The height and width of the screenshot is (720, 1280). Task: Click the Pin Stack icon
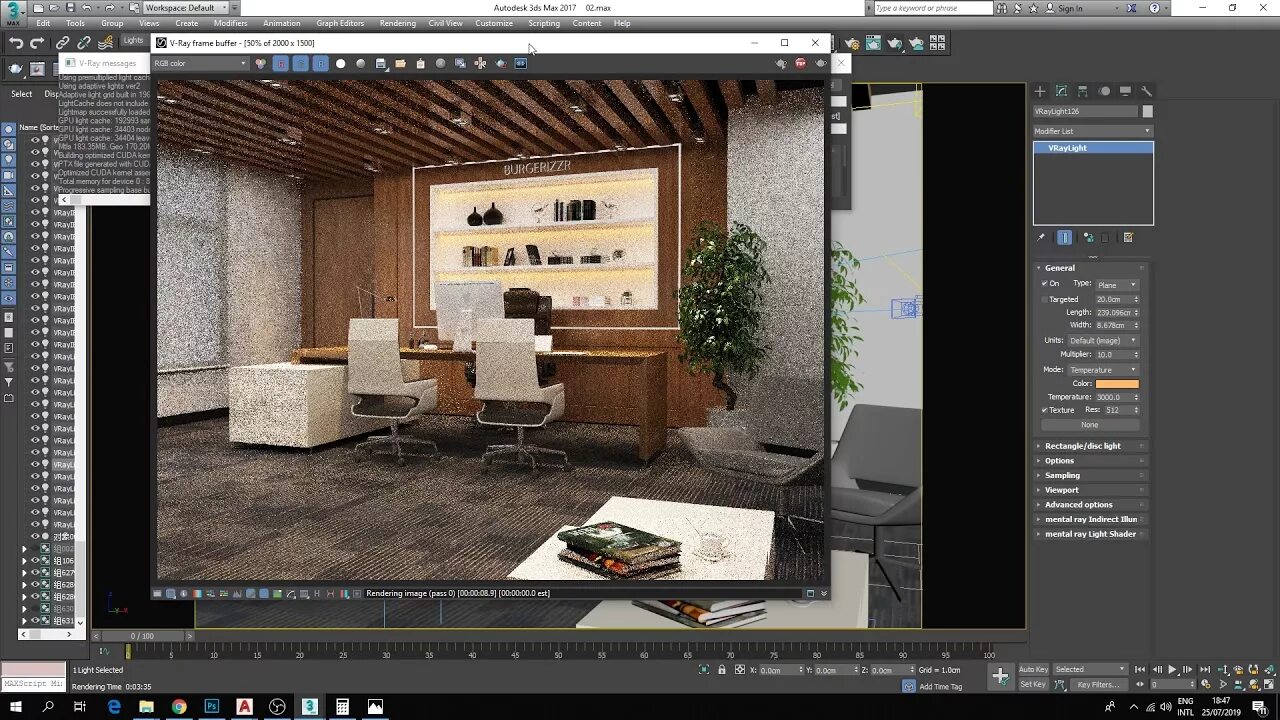(x=1041, y=238)
